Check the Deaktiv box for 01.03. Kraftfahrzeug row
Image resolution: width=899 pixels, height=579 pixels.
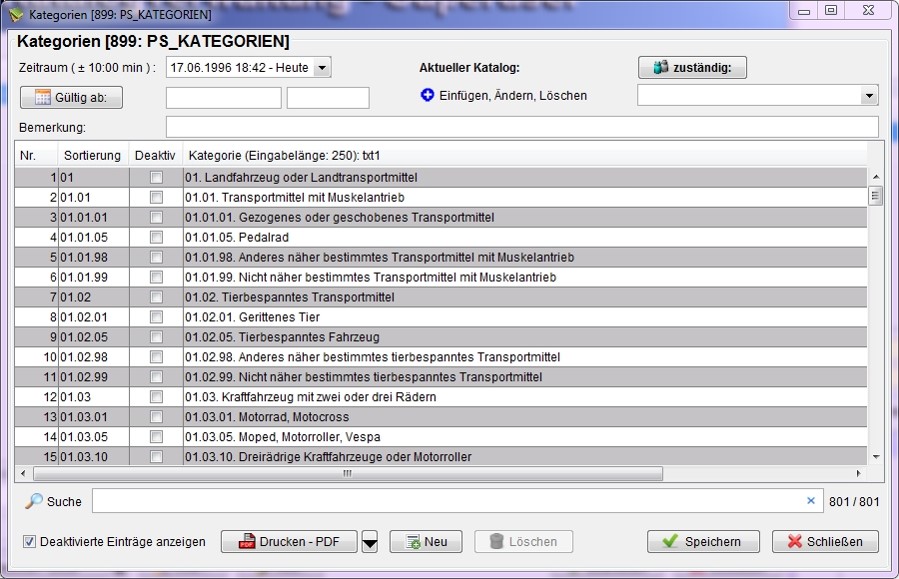tap(156, 397)
